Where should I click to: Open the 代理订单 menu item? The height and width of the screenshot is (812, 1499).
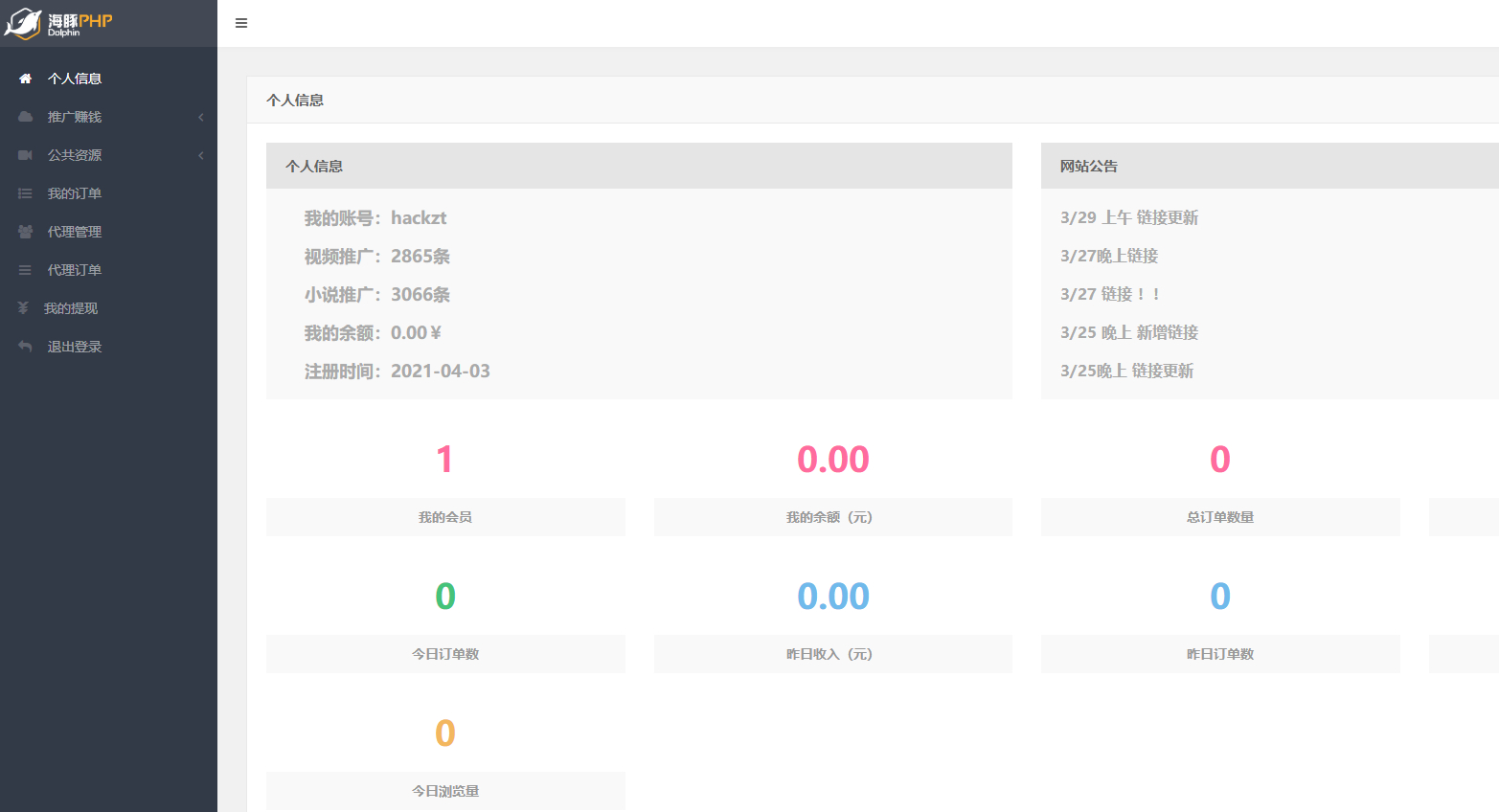[x=108, y=270]
